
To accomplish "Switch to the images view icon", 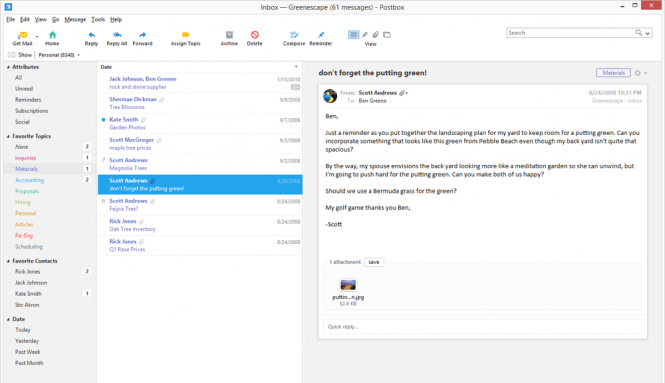I will (387, 35).
